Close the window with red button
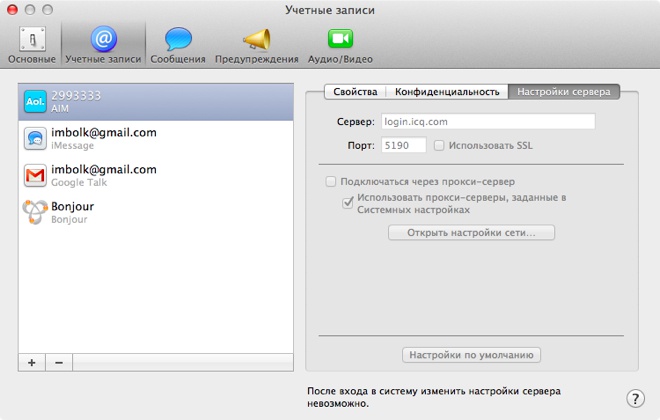The height and width of the screenshot is (420, 660). coord(12,10)
